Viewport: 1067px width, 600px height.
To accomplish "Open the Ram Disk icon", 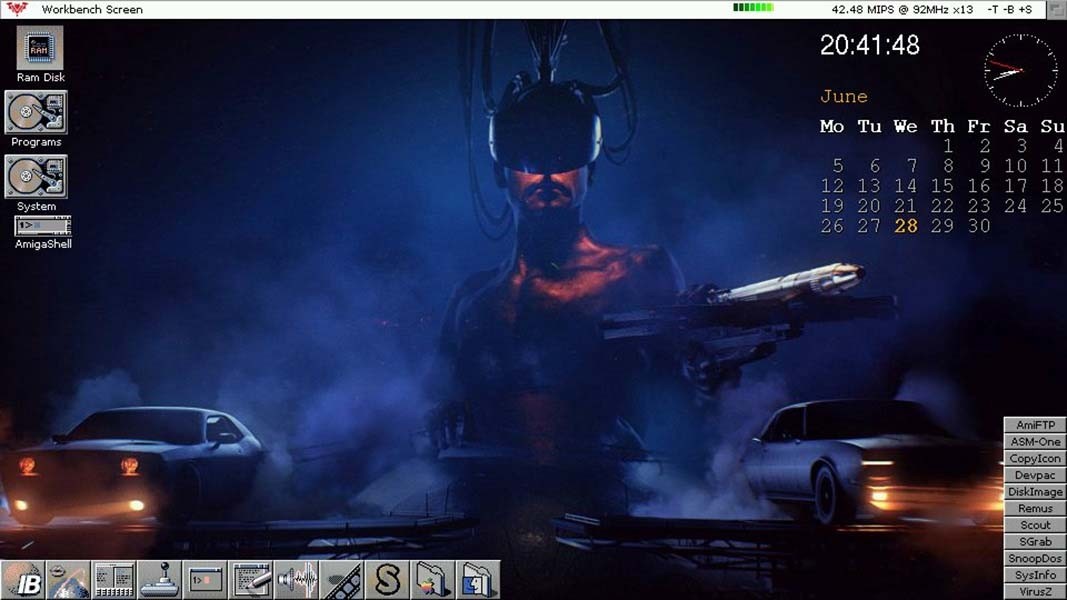I will pos(39,48).
